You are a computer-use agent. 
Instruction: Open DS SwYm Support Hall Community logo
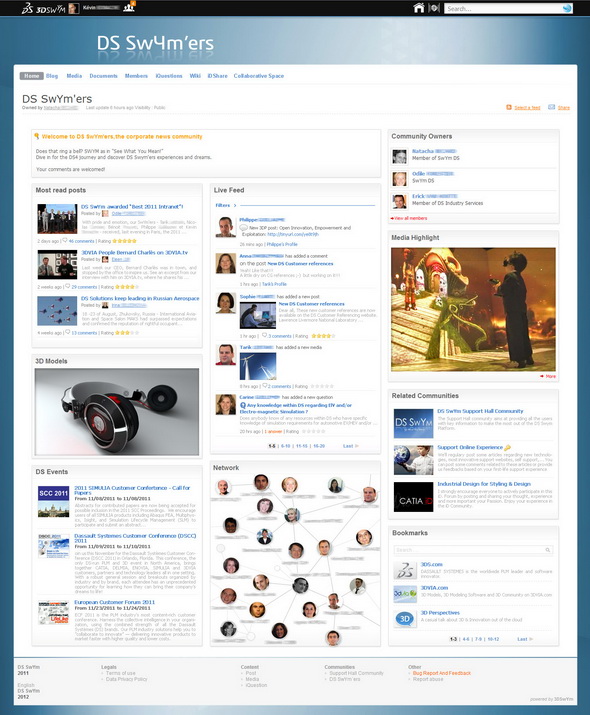[x=414, y=423]
